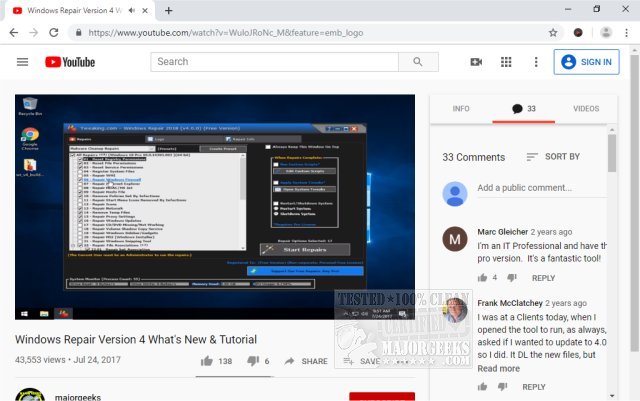Switch to the VIDEOS tab

pos(586,109)
